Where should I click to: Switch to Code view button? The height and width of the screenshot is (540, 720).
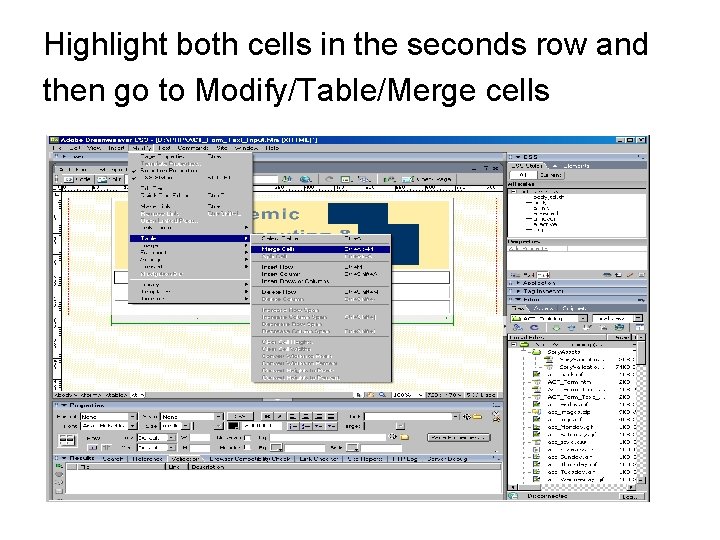[78, 179]
